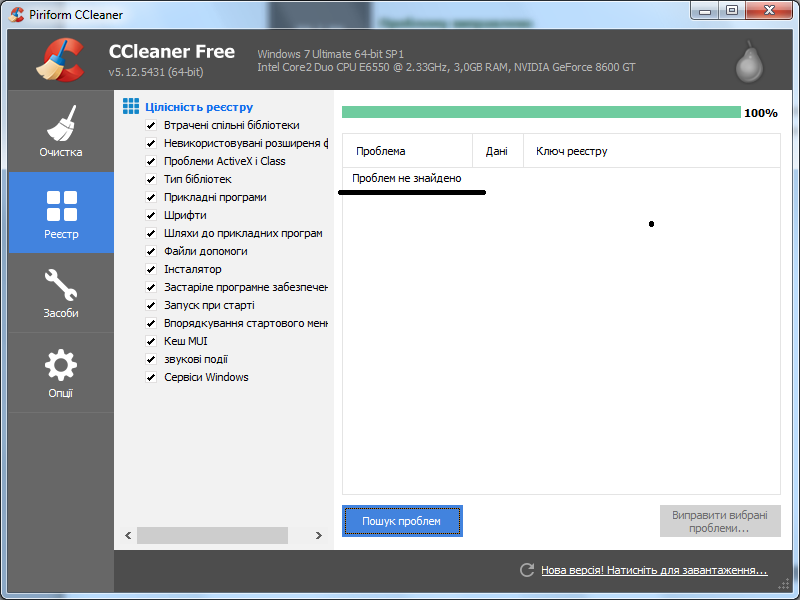Click the Intel Core2 Duo hardware info line
The image size is (800, 600).
click(x=446, y=67)
